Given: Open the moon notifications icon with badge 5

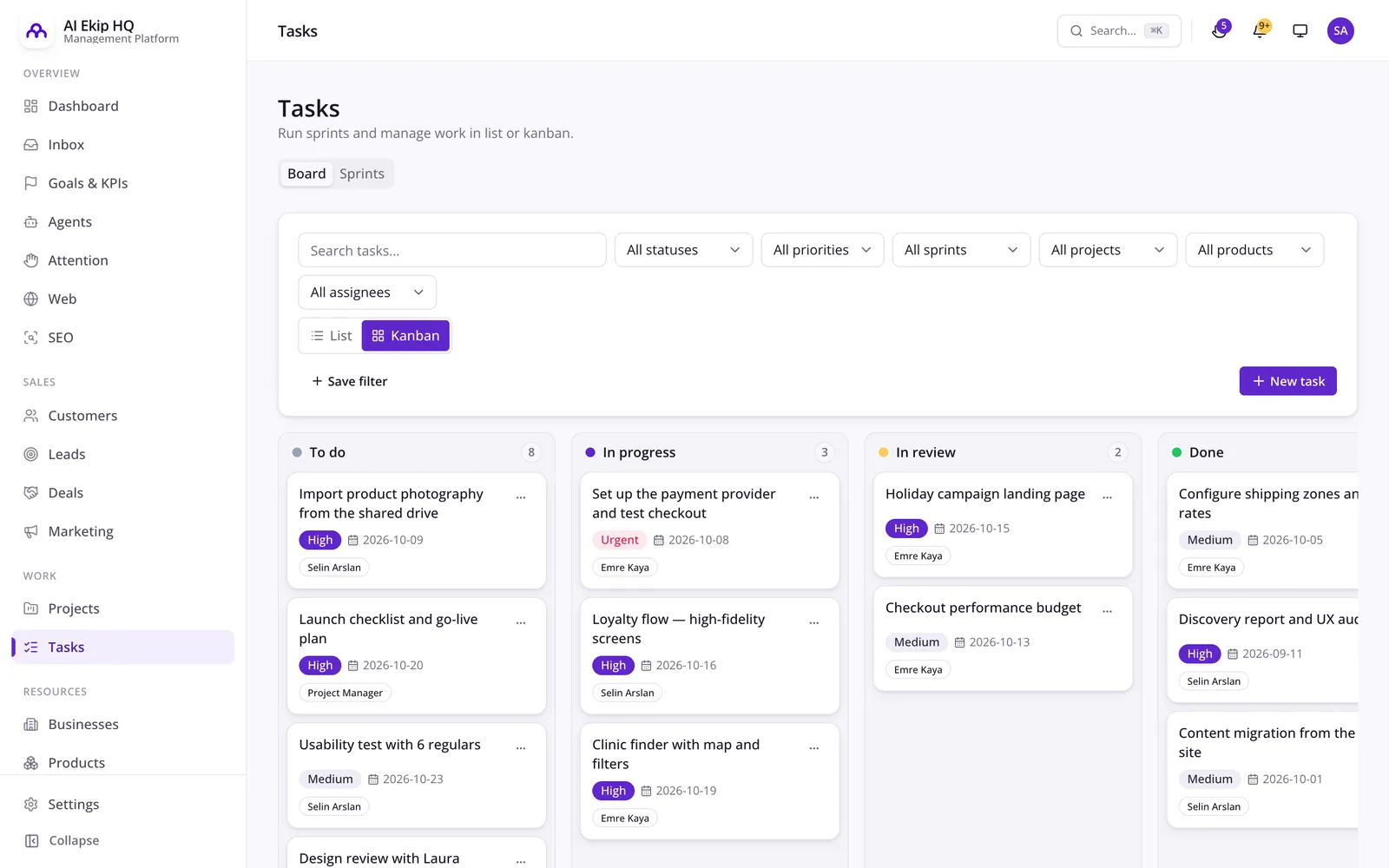Looking at the screenshot, I should tap(1220, 30).
